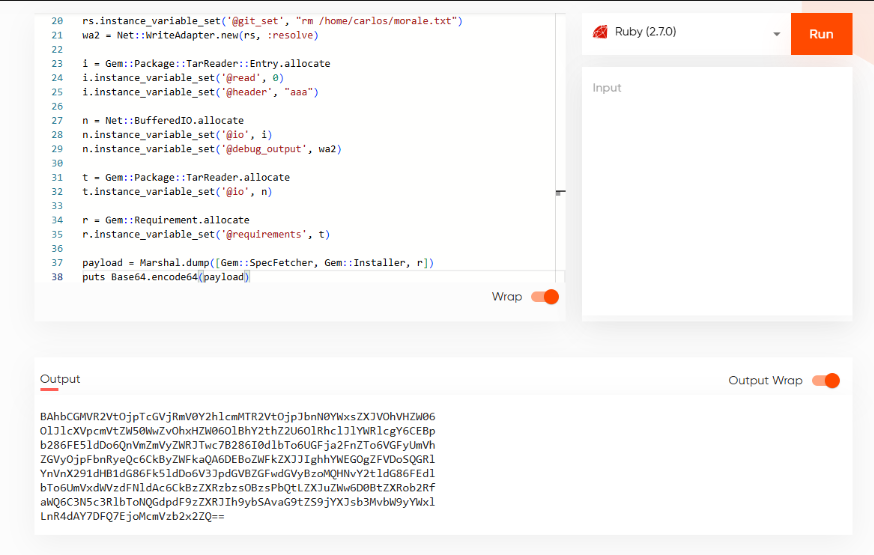The height and width of the screenshot is (555, 874).
Task: Click line 35 setting '@requirements' to t
Action: click(x=206, y=234)
